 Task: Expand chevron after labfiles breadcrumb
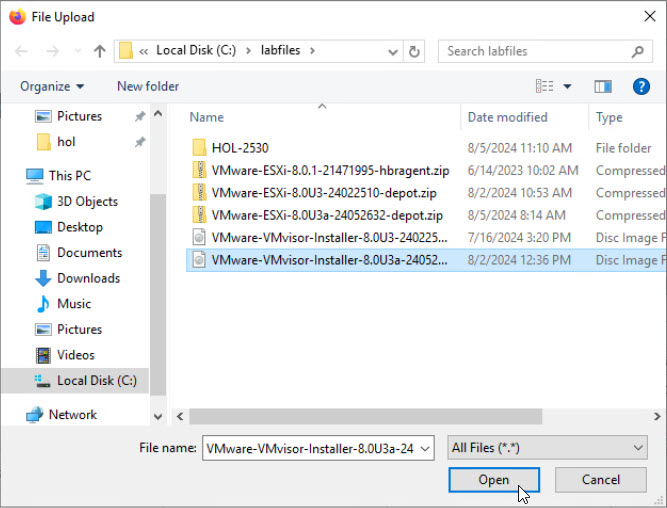pyautogui.click(x=313, y=51)
